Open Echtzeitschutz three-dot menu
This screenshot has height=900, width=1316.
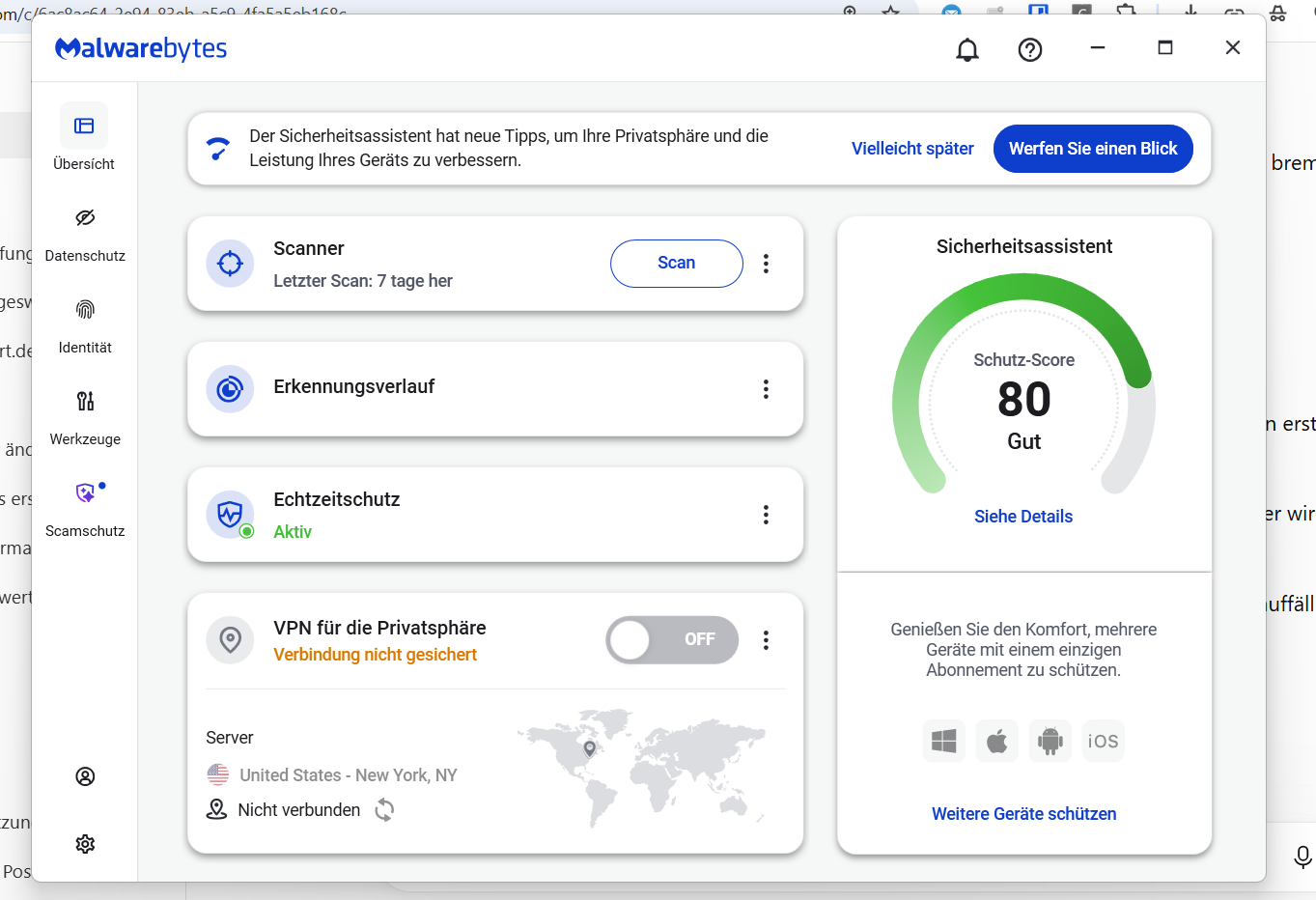pyautogui.click(x=766, y=515)
